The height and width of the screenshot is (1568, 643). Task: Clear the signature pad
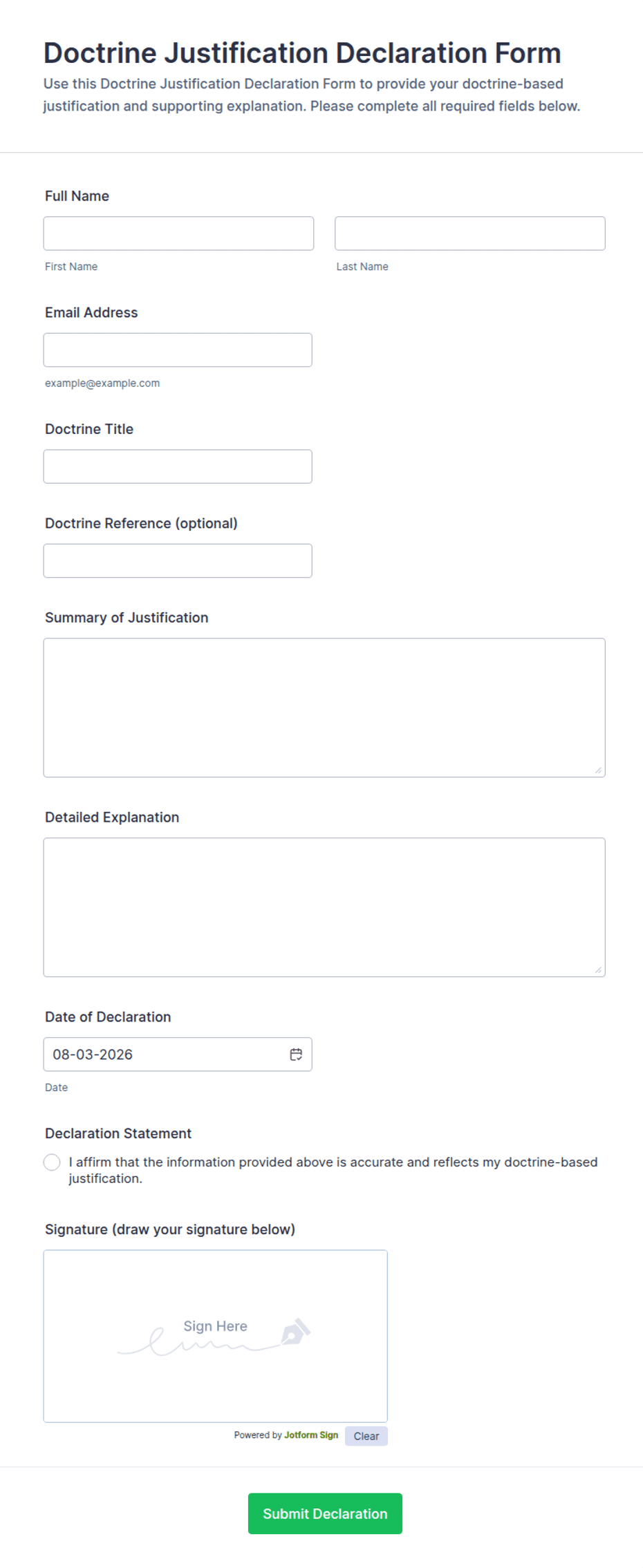[366, 1436]
